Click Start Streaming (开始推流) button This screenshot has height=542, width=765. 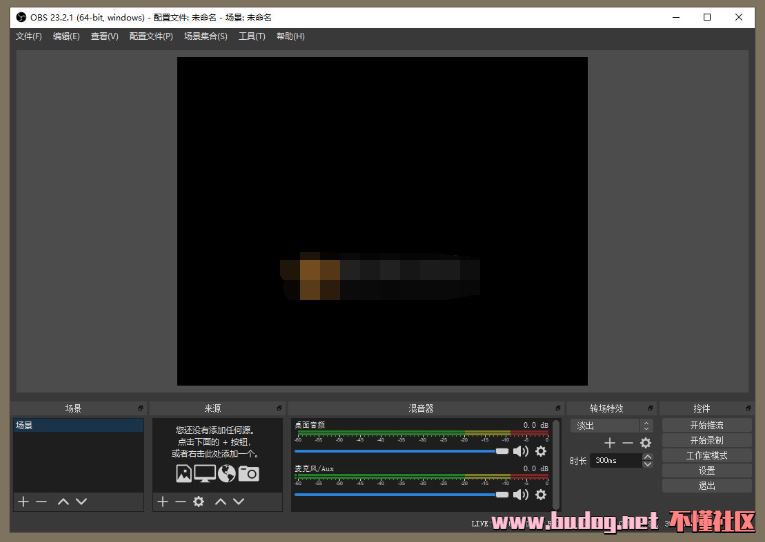706,425
